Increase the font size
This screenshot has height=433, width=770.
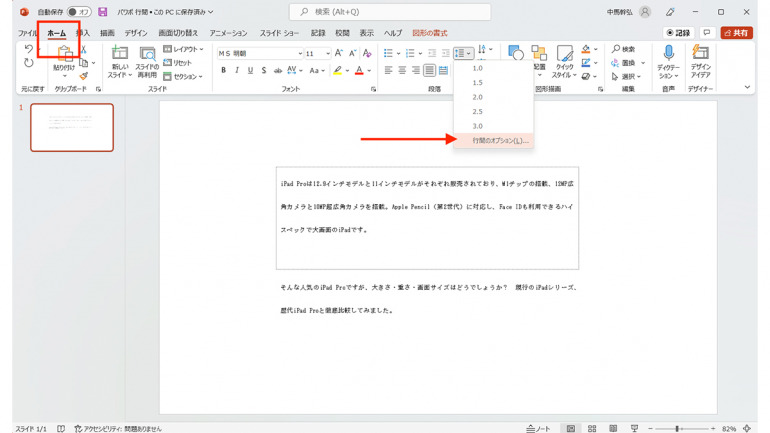click(338, 53)
